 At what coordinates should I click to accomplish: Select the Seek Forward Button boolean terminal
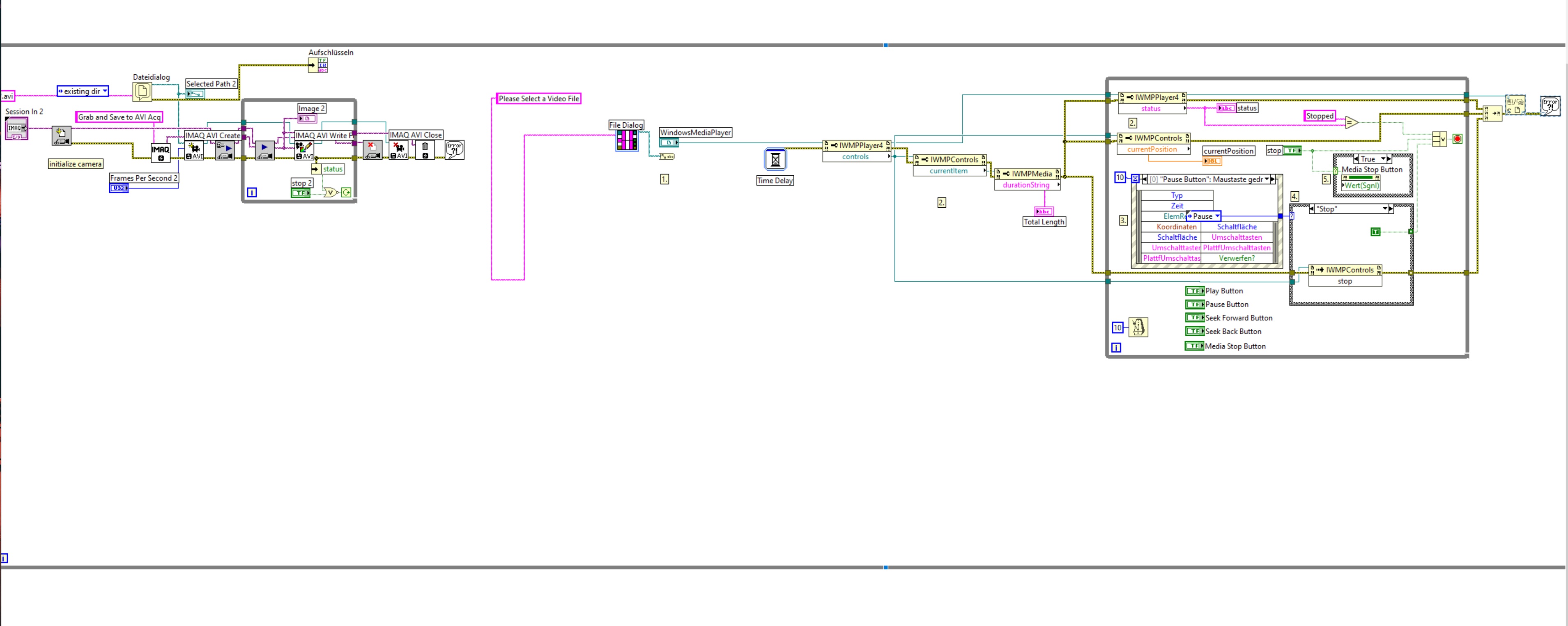[1194, 318]
